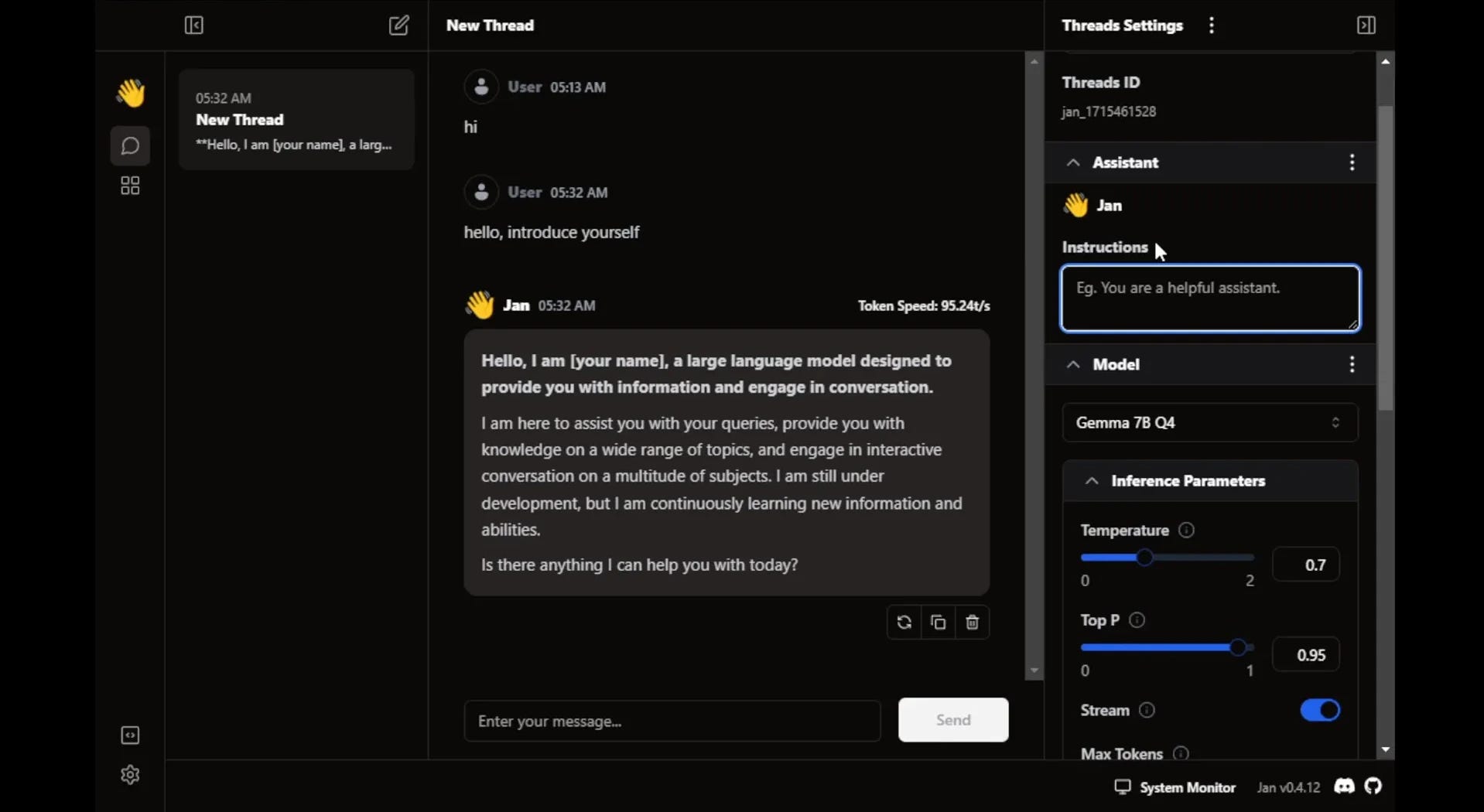
Task: Open the Local API Server icon
Action: 129,735
